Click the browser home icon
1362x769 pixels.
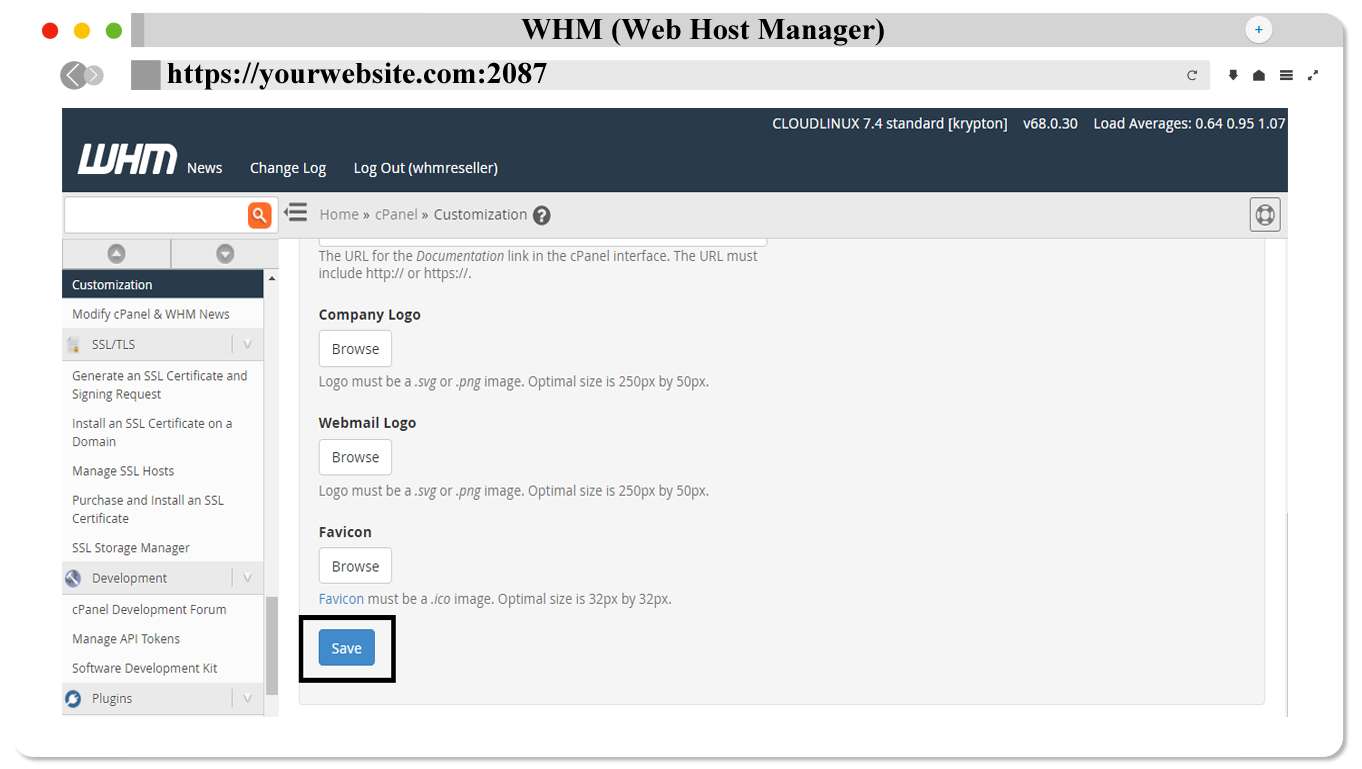pyautogui.click(x=1259, y=75)
